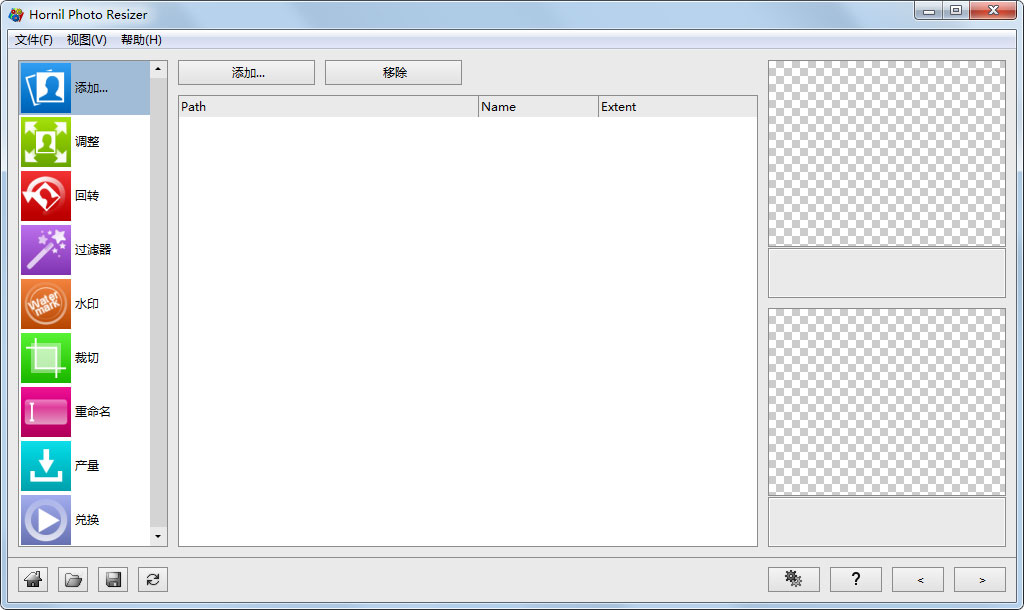
Task: Open the 文件(F) menu
Action: tap(33, 40)
